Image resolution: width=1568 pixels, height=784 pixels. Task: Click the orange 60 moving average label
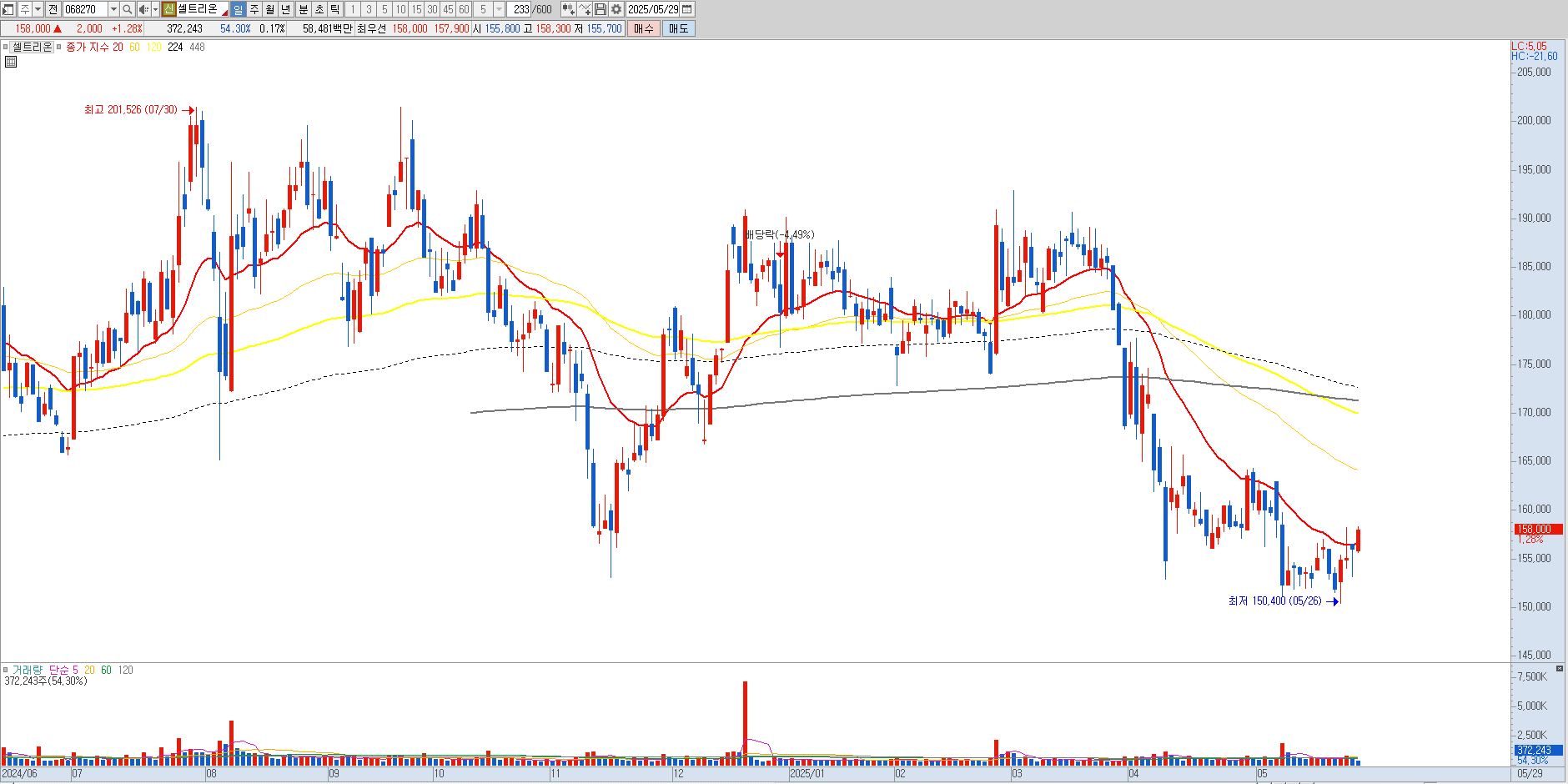click(134, 48)
